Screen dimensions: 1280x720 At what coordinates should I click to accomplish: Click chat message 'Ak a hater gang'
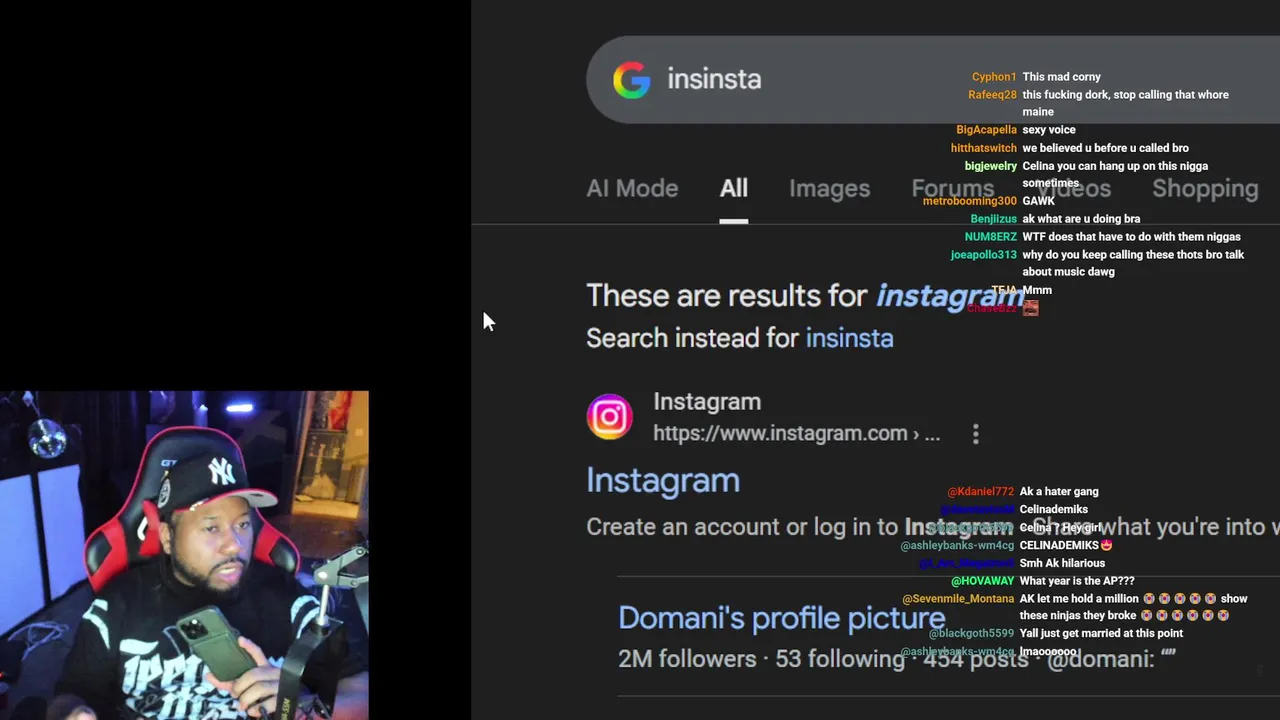tap(1059, 492)
